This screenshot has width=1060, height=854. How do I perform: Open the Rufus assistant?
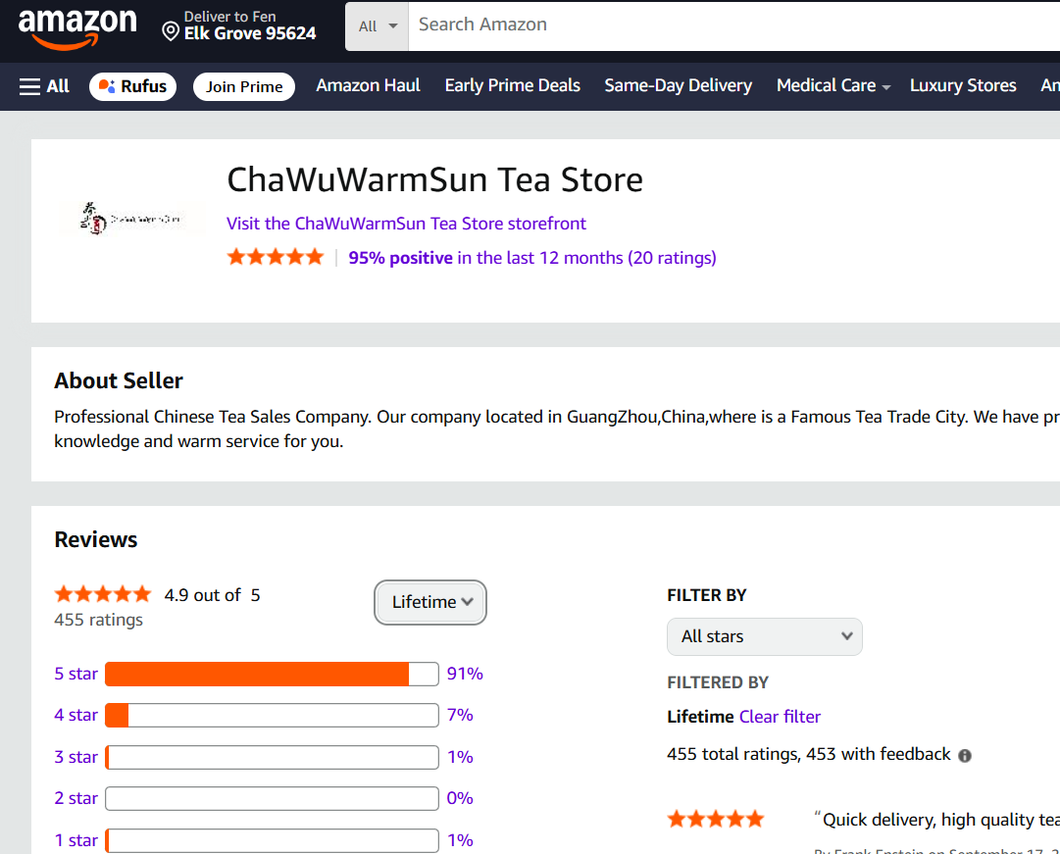pos(133,86)
